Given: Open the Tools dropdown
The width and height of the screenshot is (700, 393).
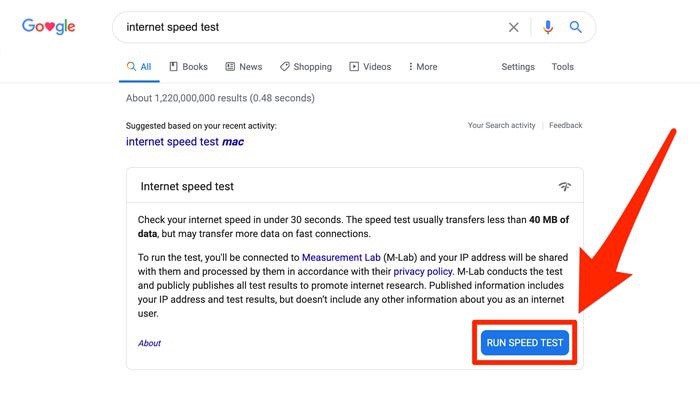Looking at the screenshot, I should pyautogui.click(x=562, y=67).
